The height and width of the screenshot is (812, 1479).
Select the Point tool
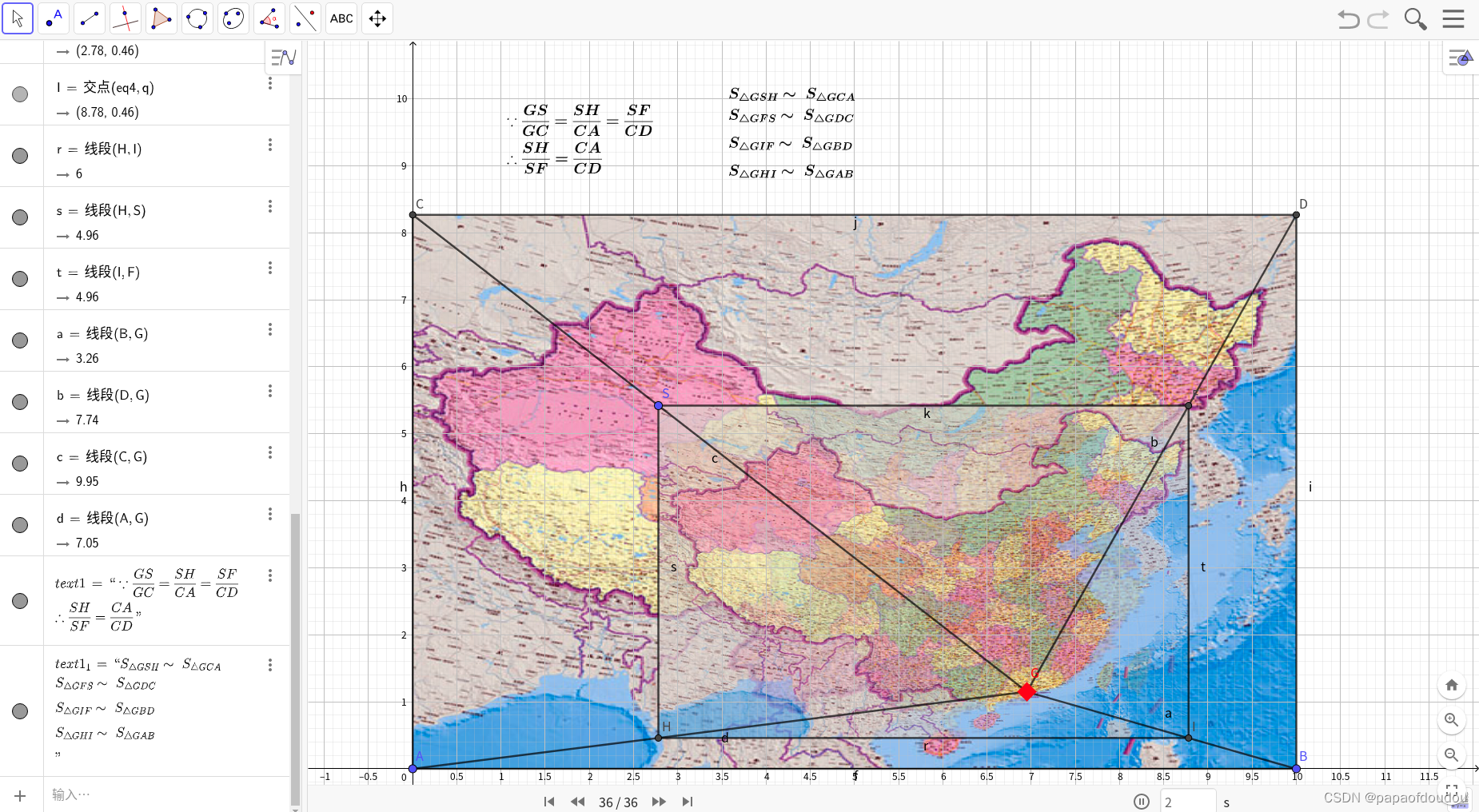click(54, 18)
